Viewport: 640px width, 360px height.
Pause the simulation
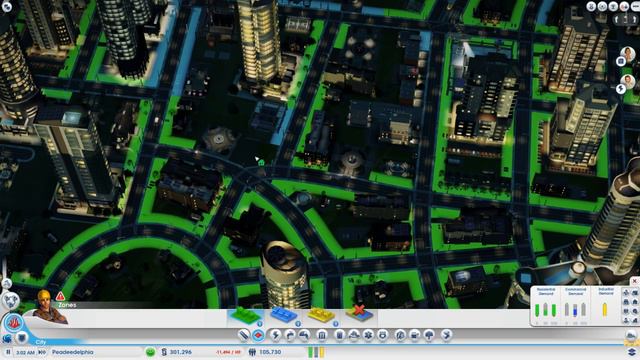tap(8, 352)
